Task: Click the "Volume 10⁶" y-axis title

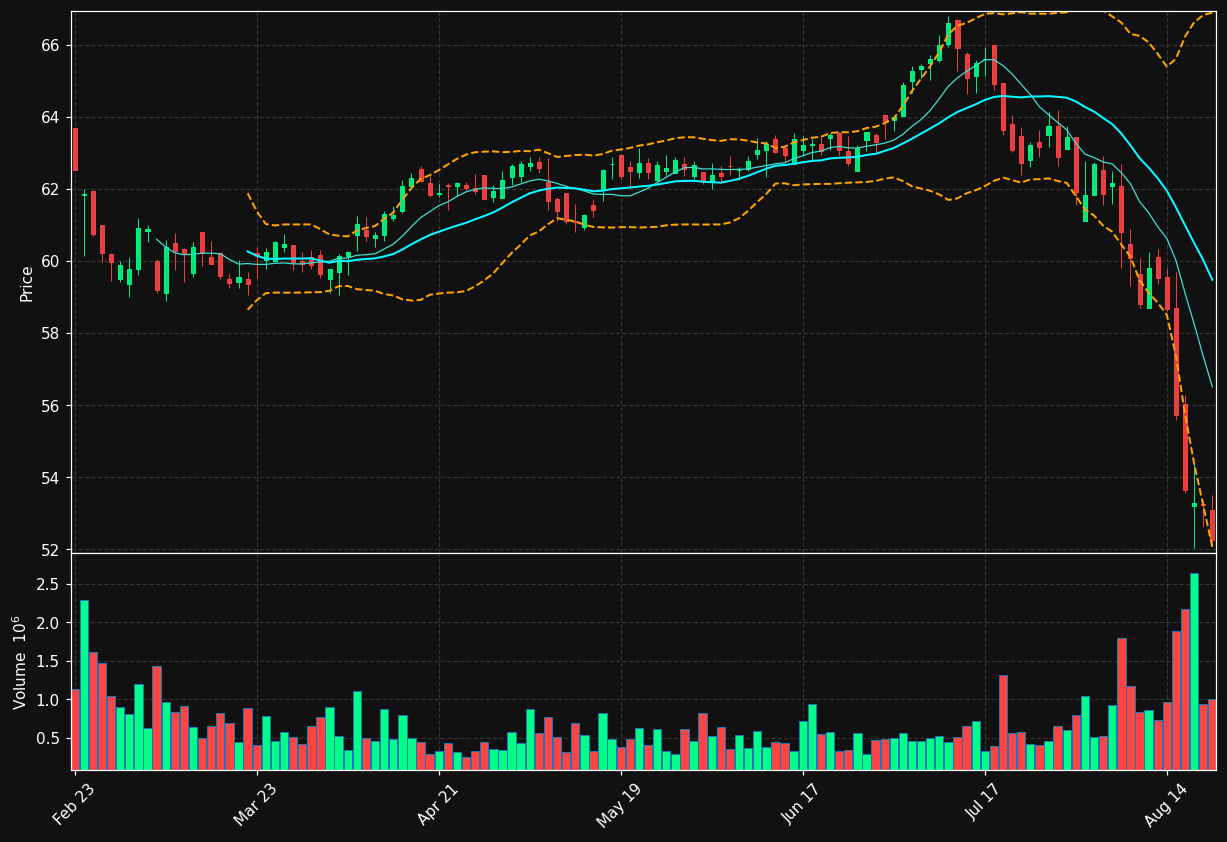Action: tap(21, 662)
